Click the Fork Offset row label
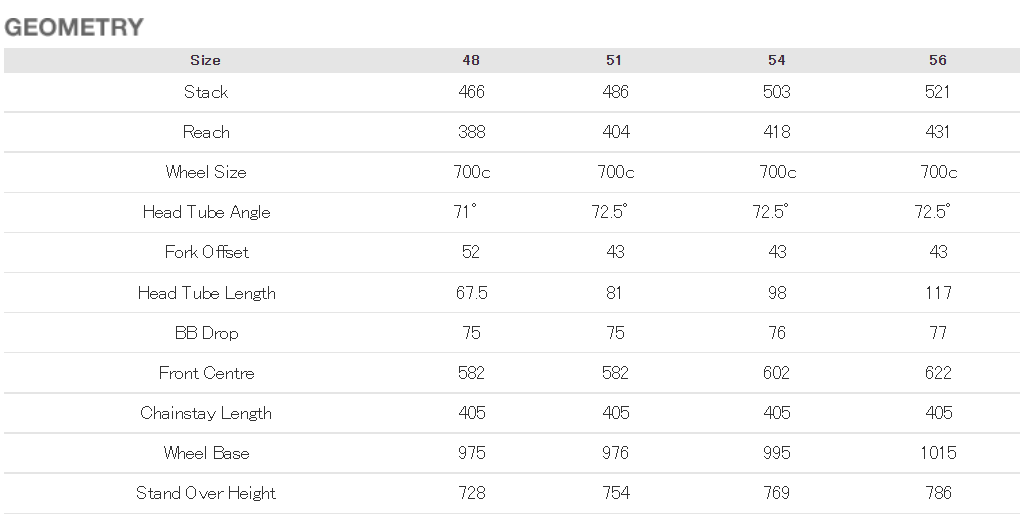 point(206,252)
